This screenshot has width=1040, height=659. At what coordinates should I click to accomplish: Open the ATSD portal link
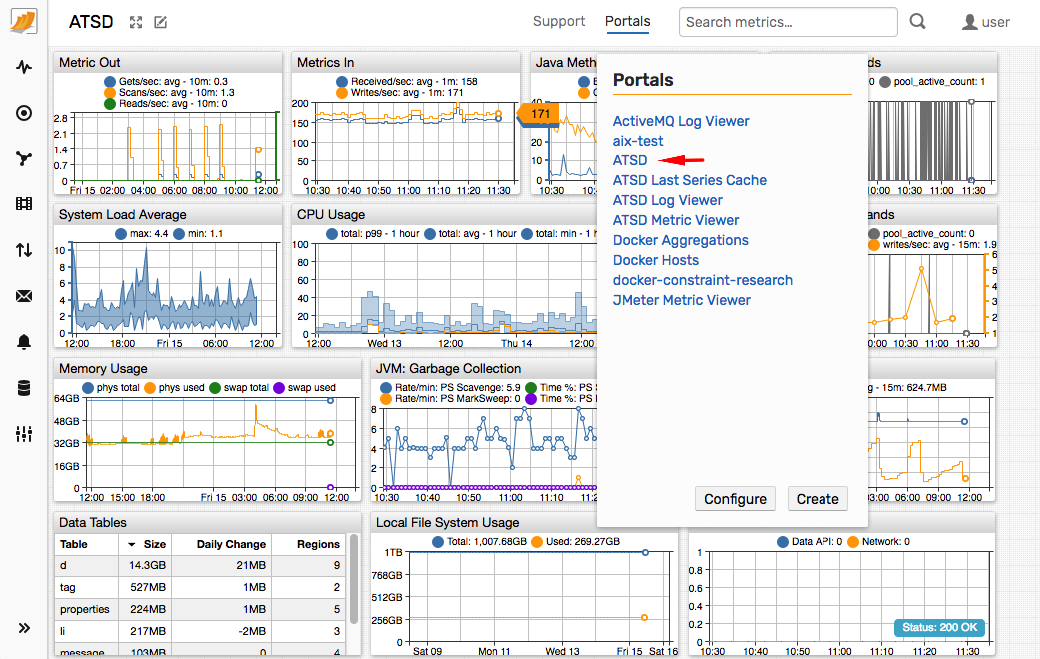coord(629,160)
